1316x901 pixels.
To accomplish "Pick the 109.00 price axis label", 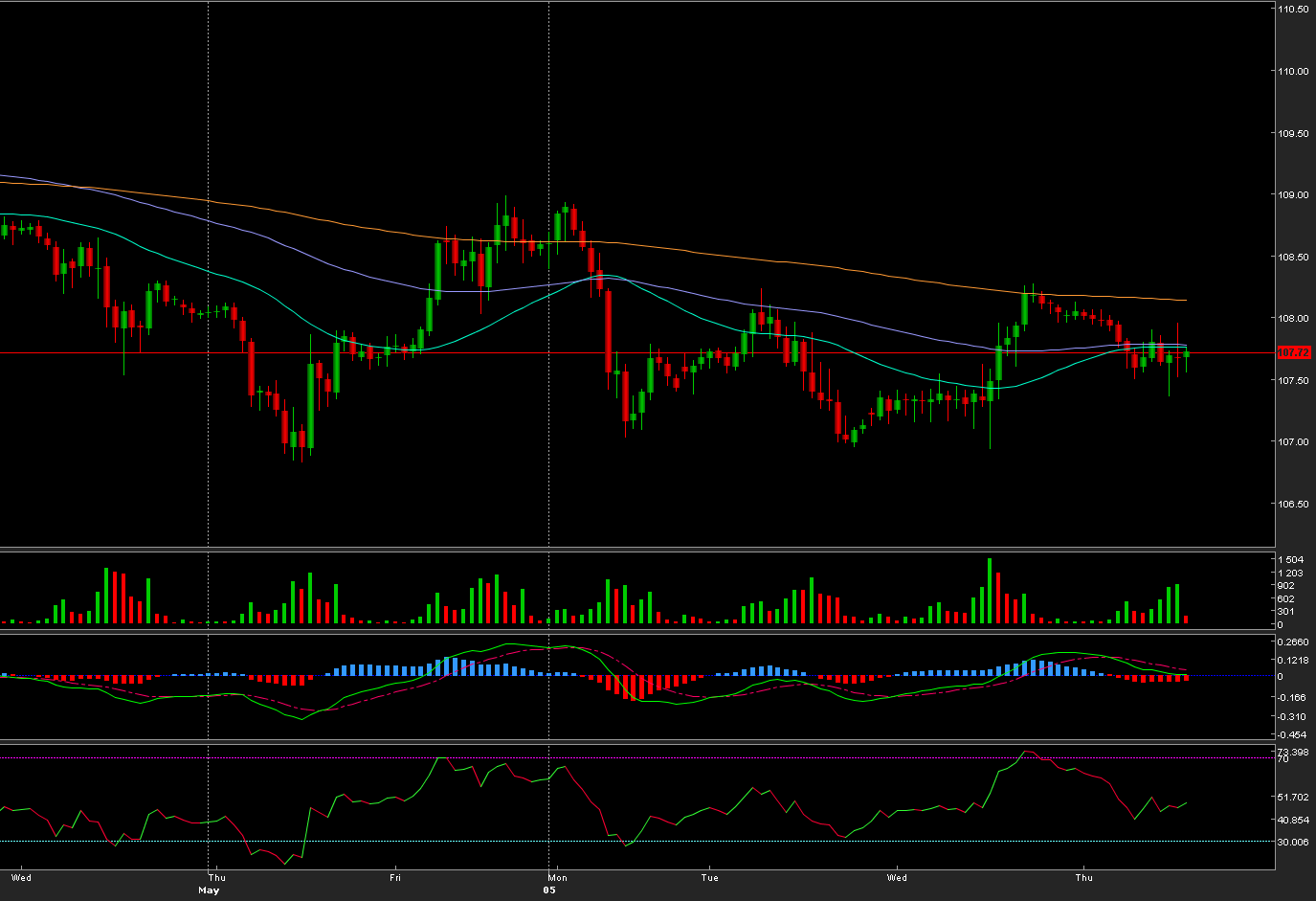I will 1294,195.
